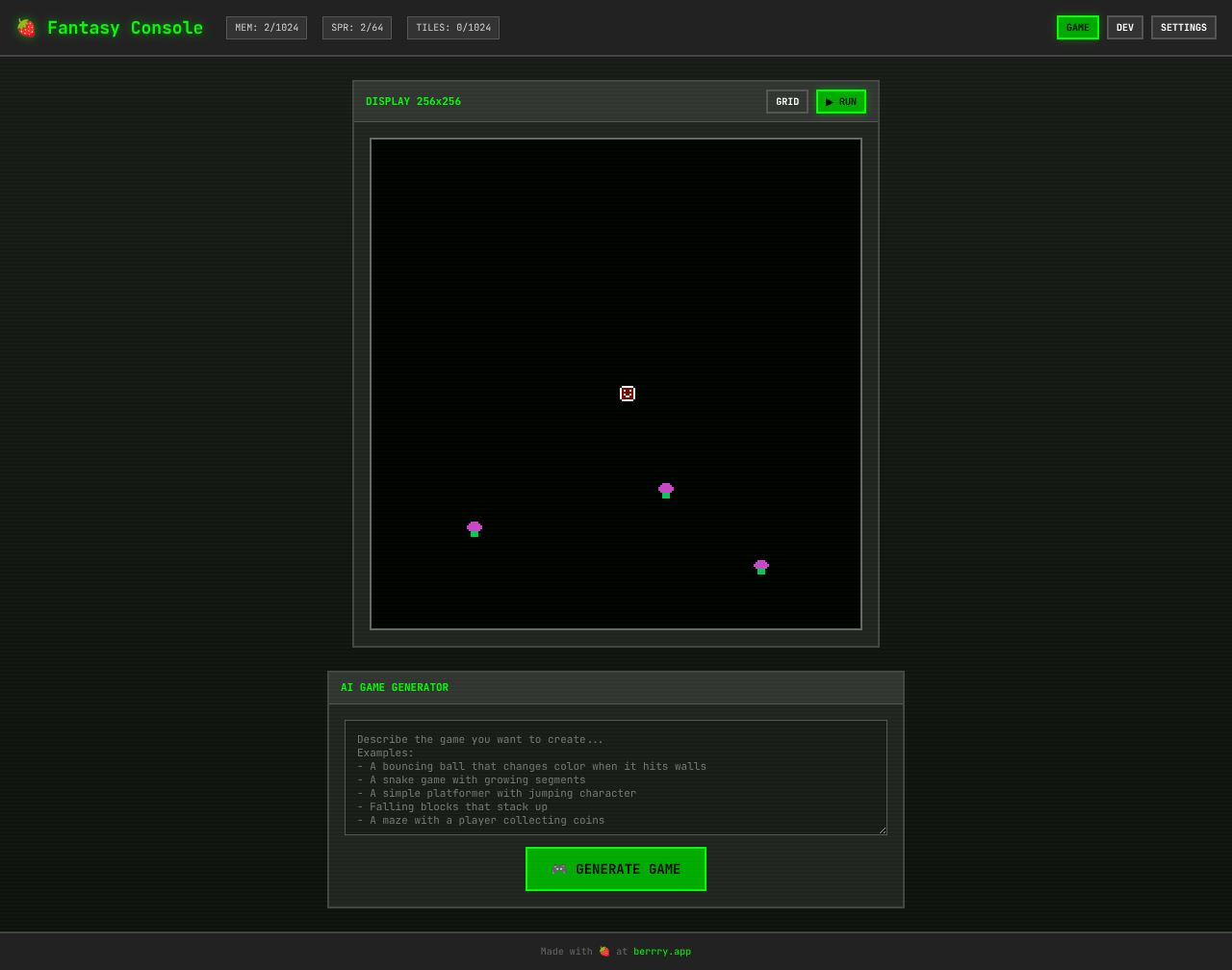Click the Generate Game button

point(616,869)
